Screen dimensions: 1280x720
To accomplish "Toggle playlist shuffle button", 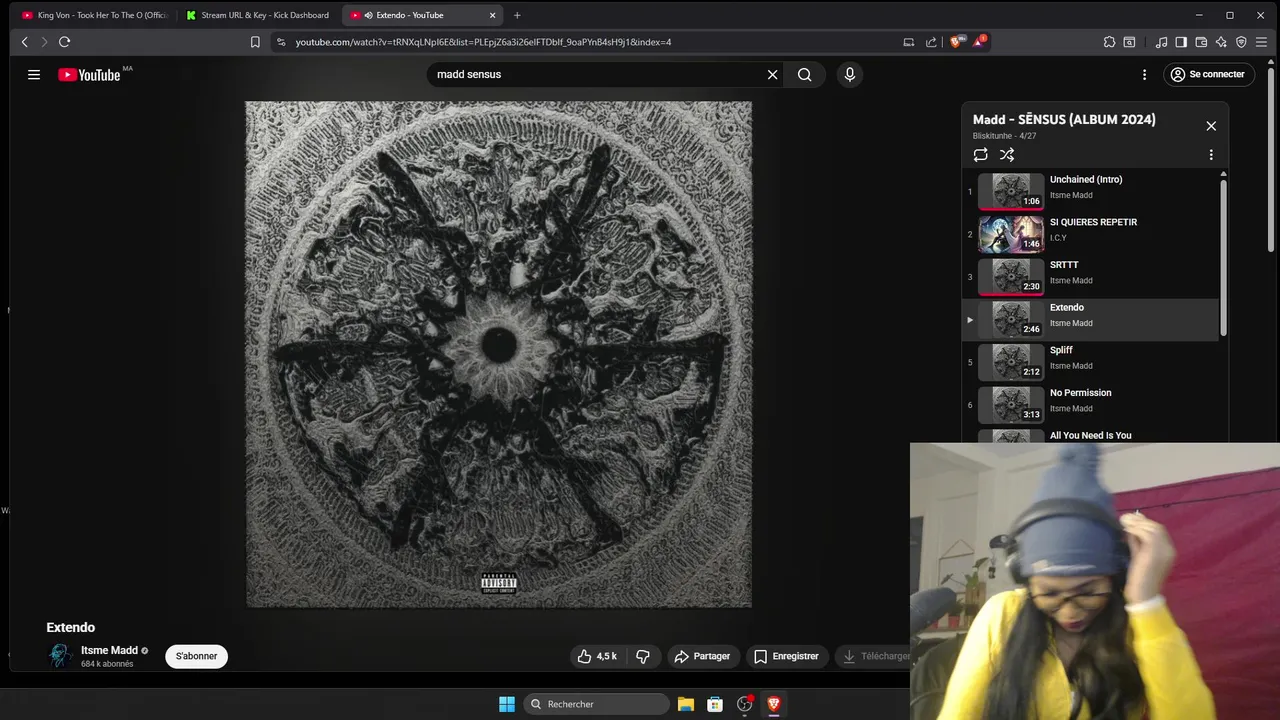I will (1007, 155).
